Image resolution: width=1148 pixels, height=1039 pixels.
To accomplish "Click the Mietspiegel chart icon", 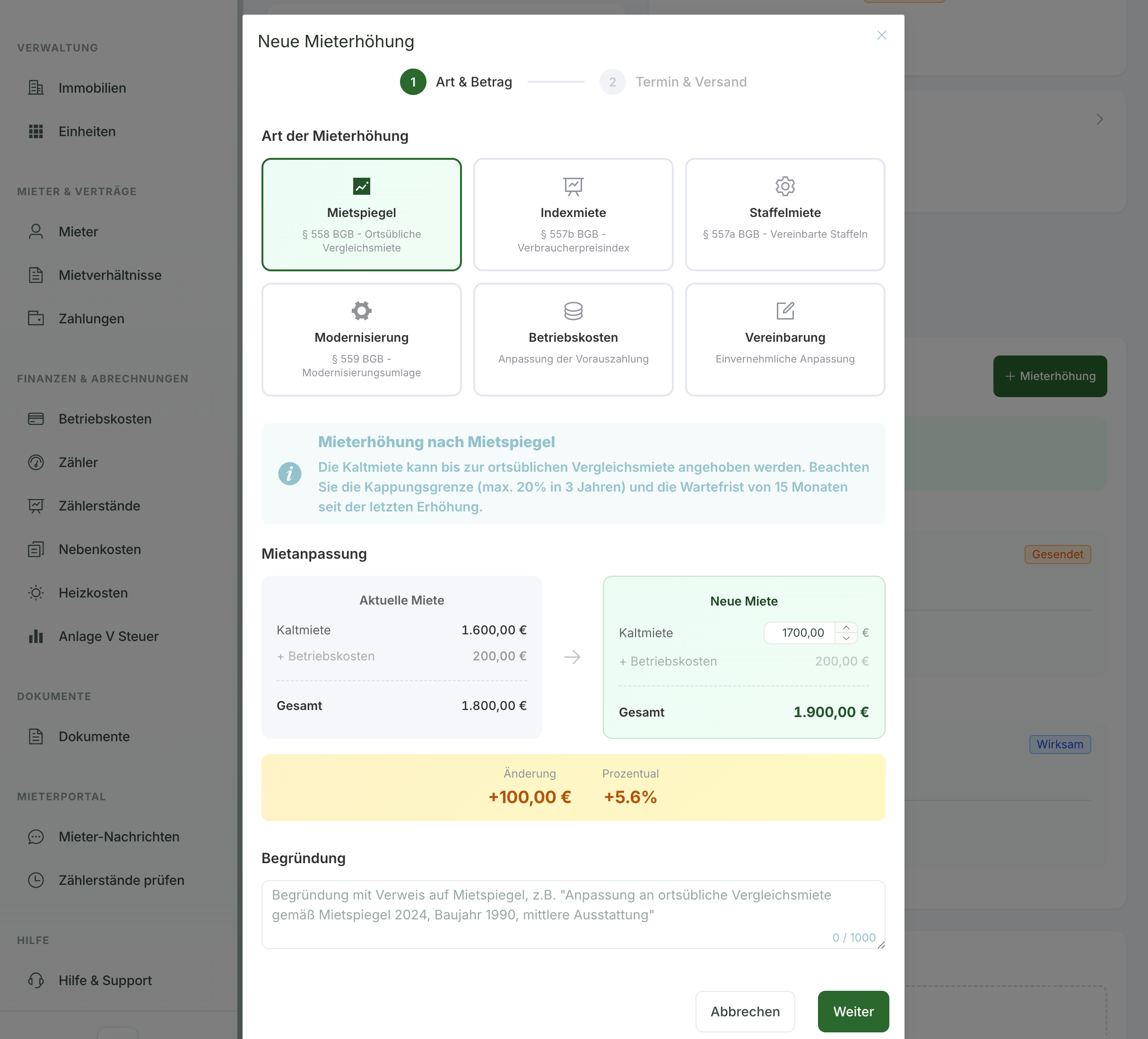I will [x=361, y=186].
